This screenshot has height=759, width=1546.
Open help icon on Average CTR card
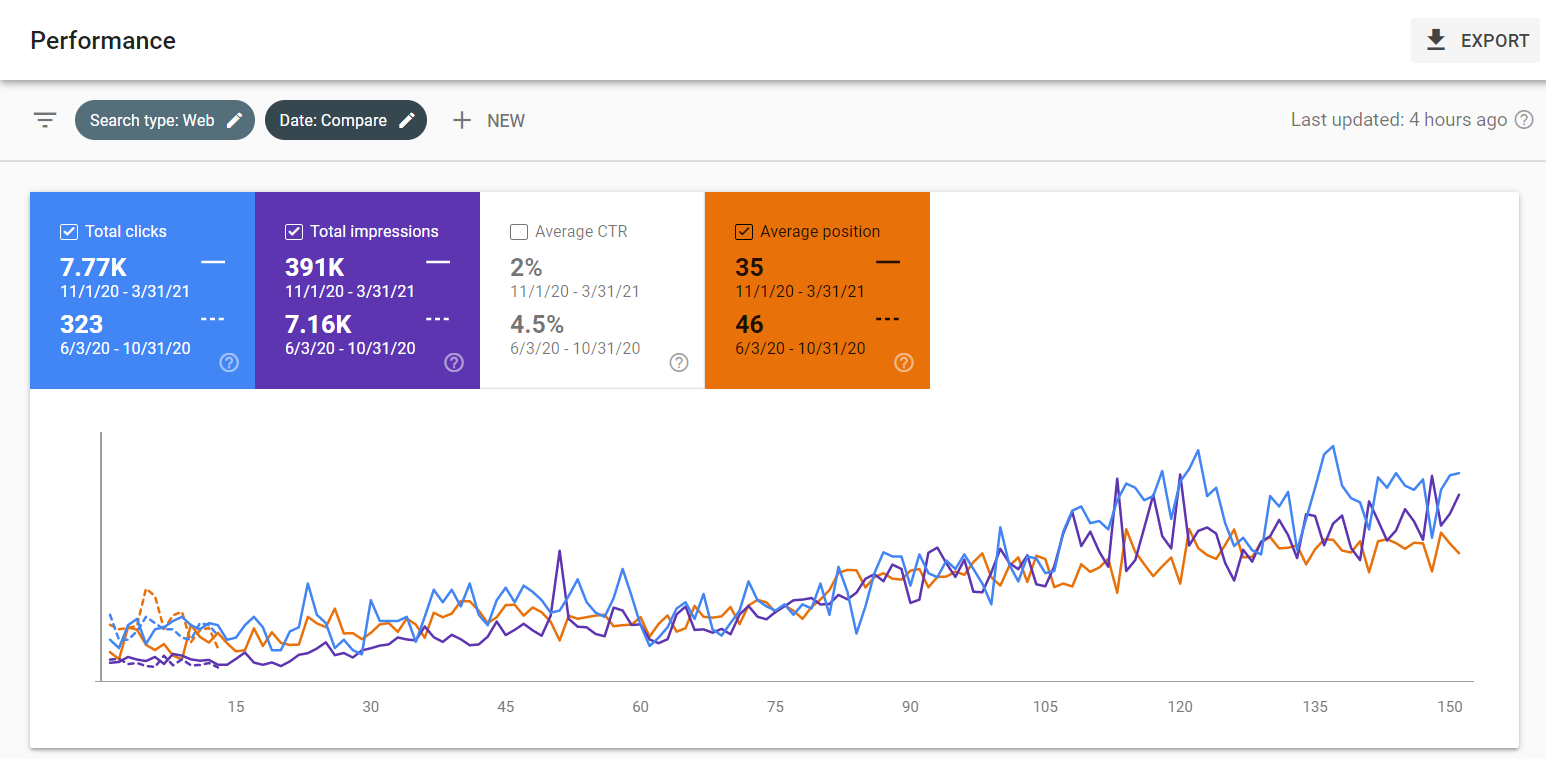[679, 362]
